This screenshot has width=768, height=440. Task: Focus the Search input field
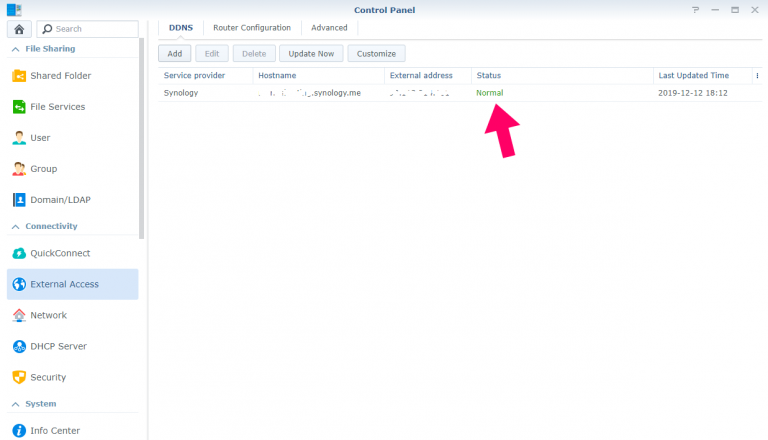(x=93, y=29)
